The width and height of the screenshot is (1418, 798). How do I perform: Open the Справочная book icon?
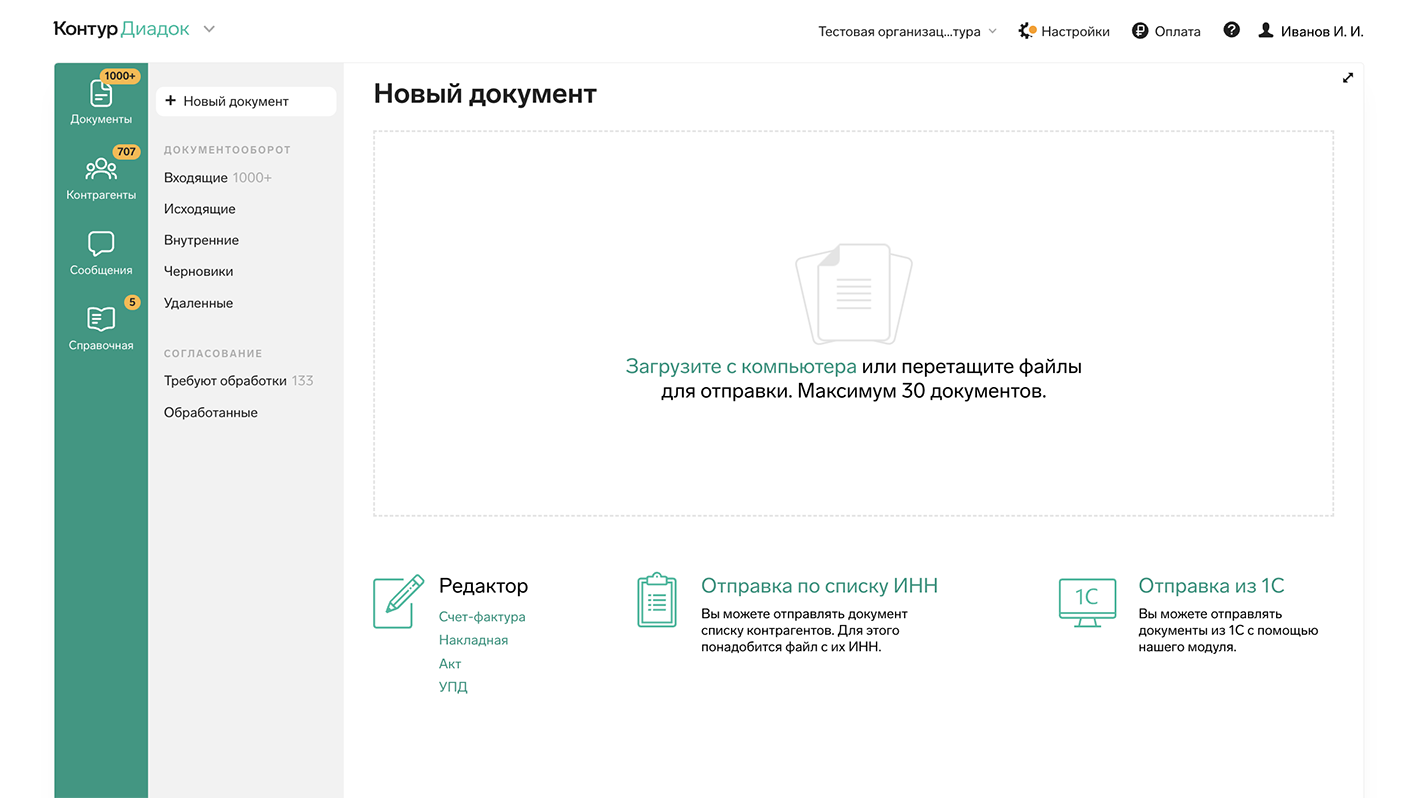click(x=101, y=319)
